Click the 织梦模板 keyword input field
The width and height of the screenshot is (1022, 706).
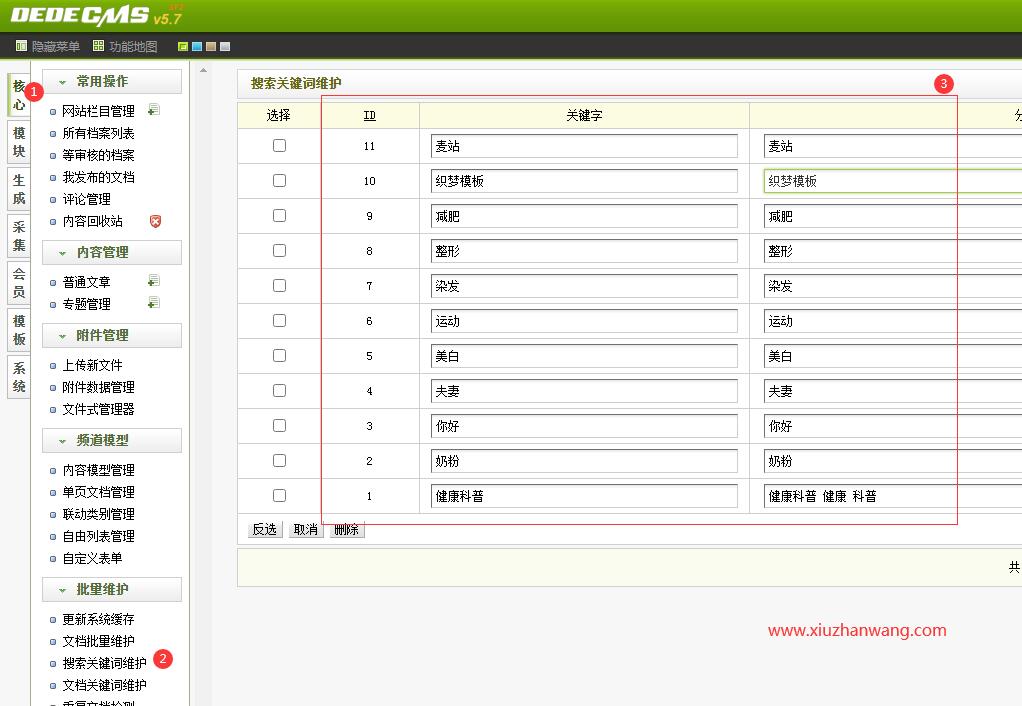[584, 181]
